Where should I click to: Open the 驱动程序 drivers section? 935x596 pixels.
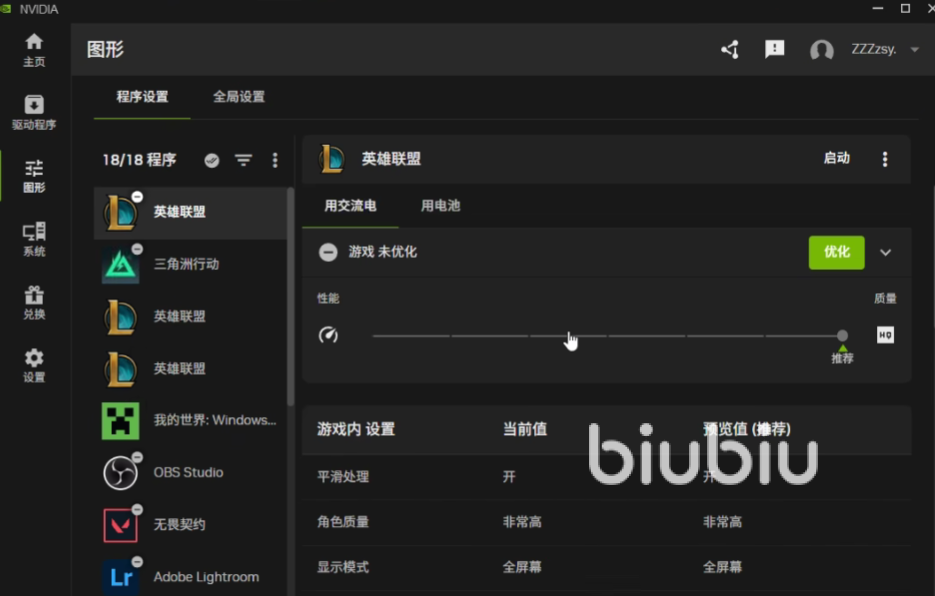(34, 112)
